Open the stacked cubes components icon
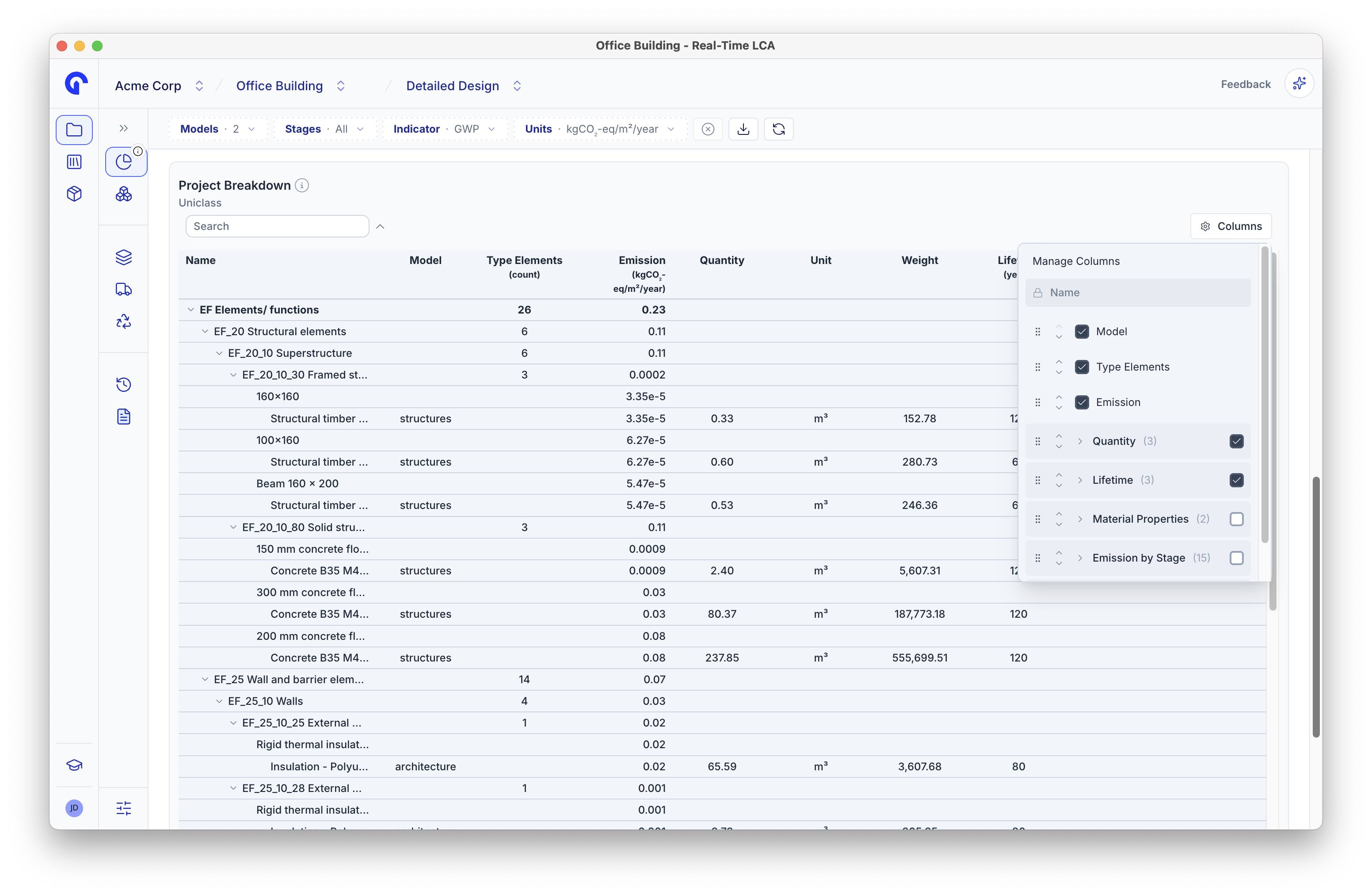 tap(124, 194)
